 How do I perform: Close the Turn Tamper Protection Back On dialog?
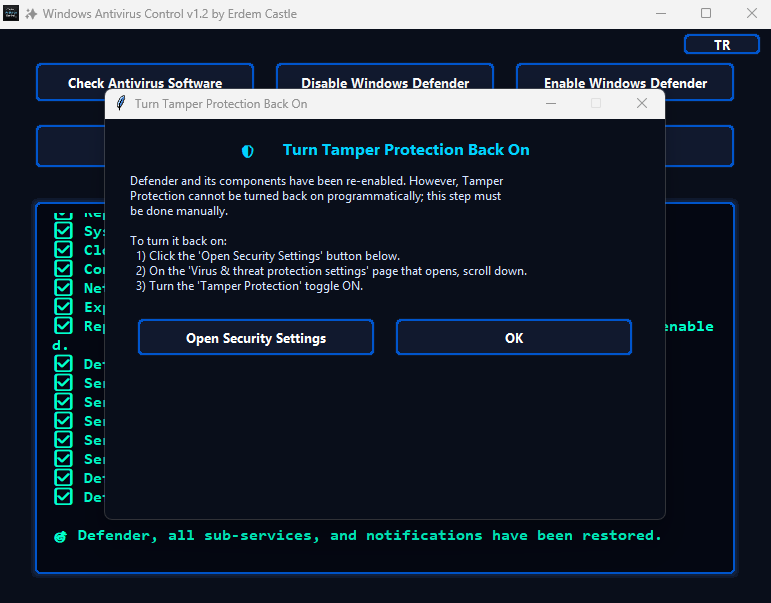pyautogui.click(x=642, y=103)
